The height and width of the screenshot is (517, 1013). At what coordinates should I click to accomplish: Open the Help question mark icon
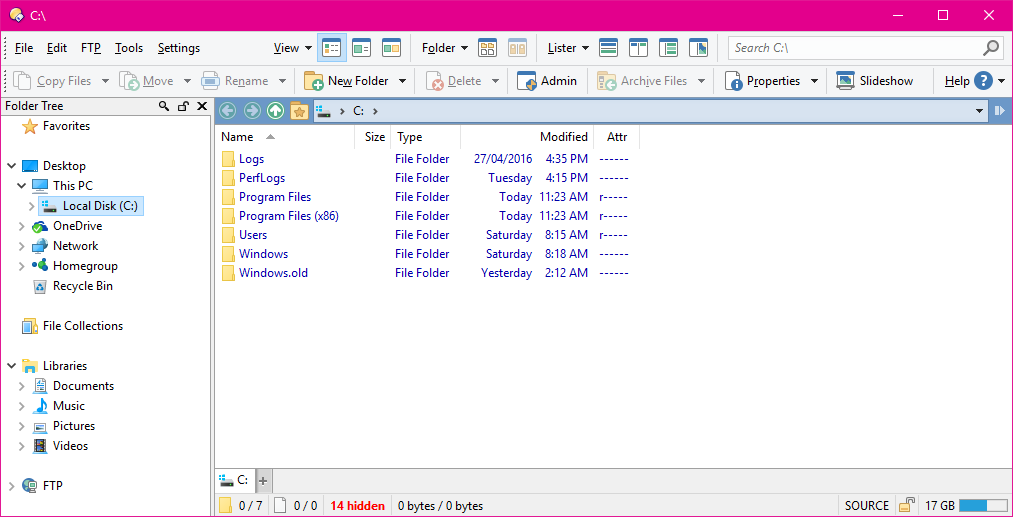[x=983, y=81]
